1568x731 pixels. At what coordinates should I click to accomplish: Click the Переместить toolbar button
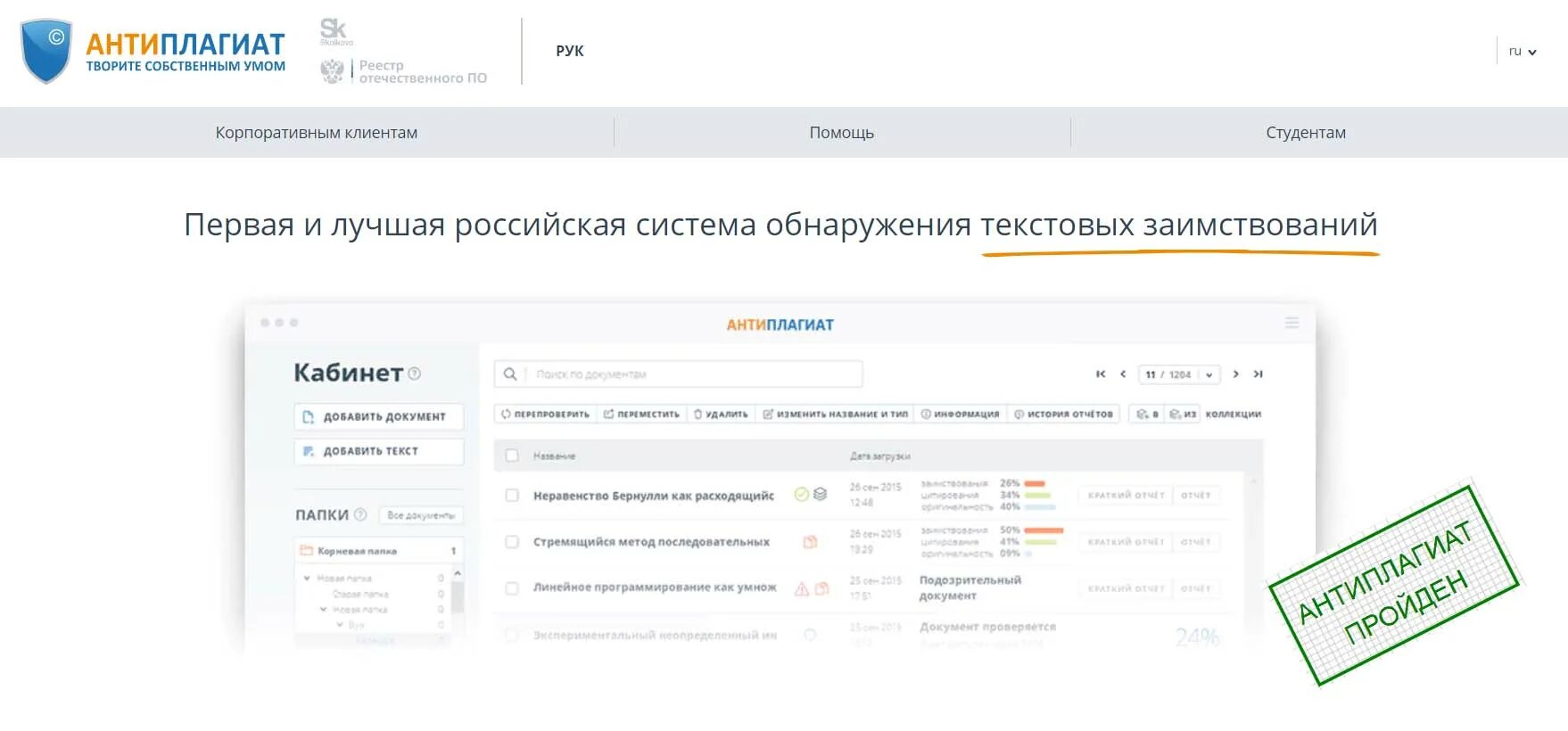[641, 414]
